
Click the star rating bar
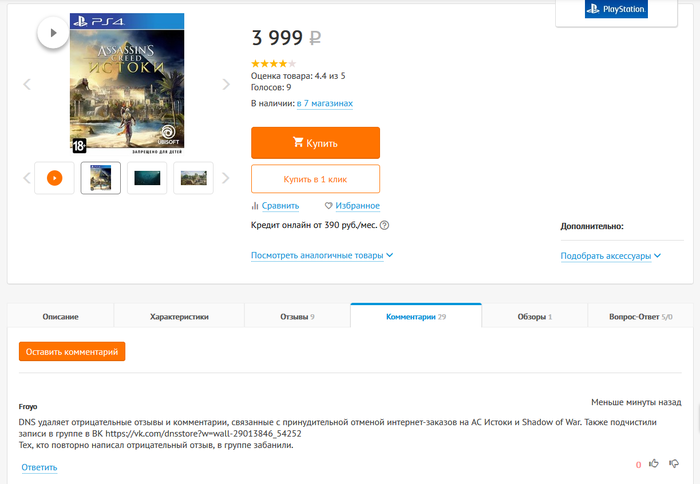[x=273, y=63]
